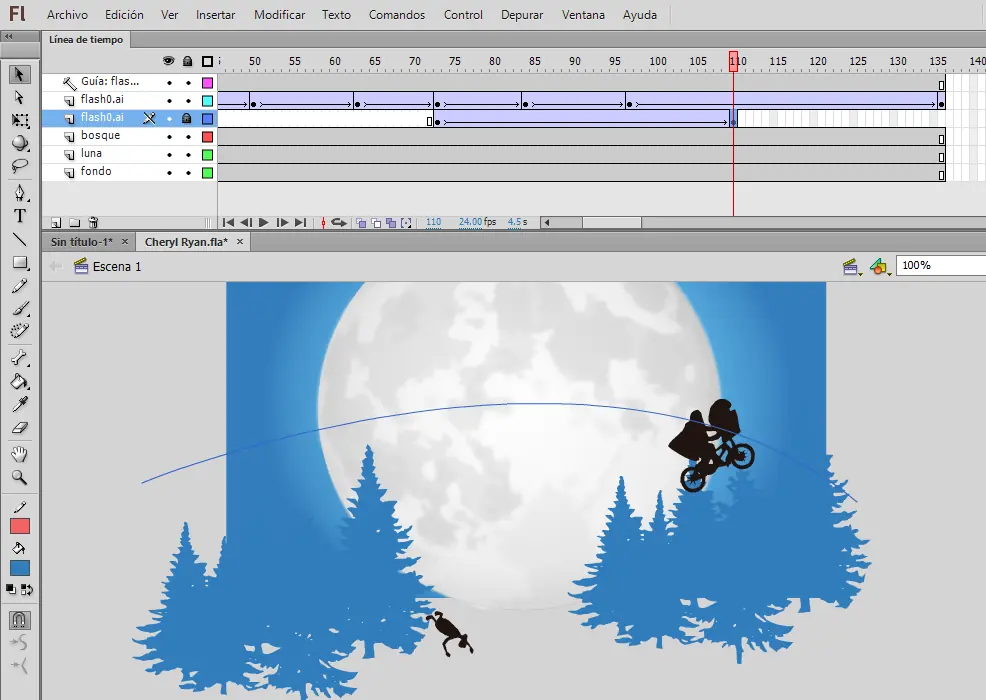The height and width of the screenshot is (700, 986).
Task: Select the Eyedropper tool
Action: (x=19, y=404)
